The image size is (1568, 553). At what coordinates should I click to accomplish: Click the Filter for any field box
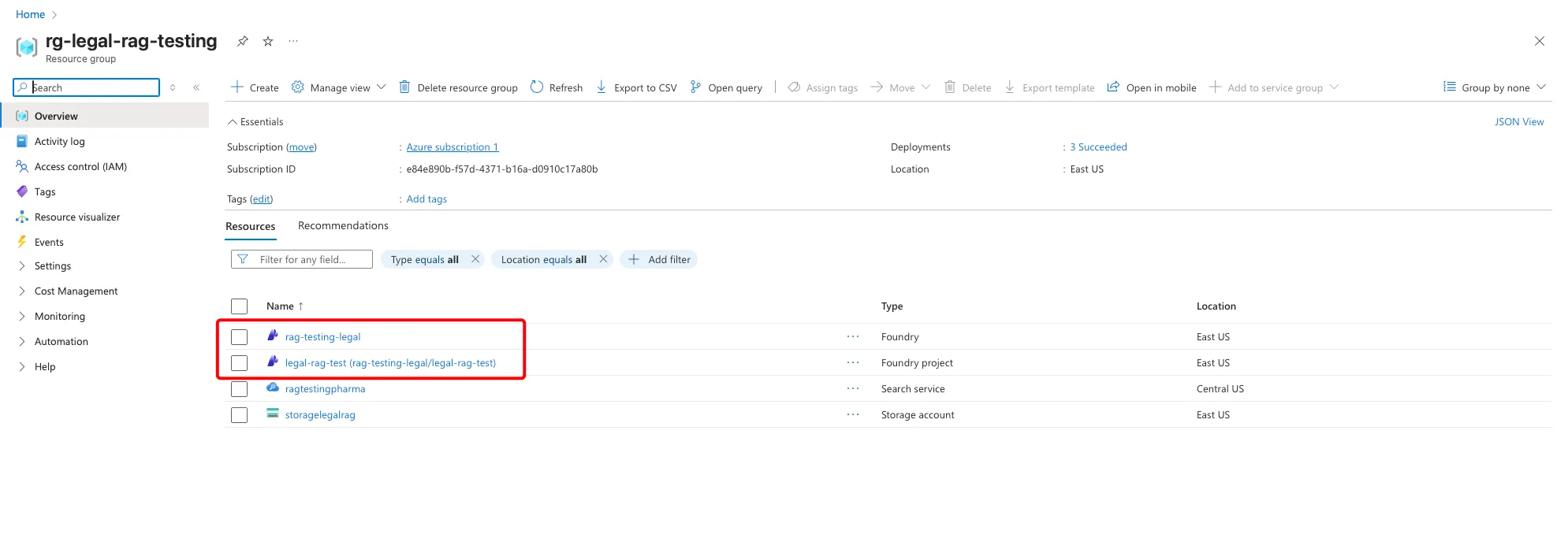tap(302, 259)
